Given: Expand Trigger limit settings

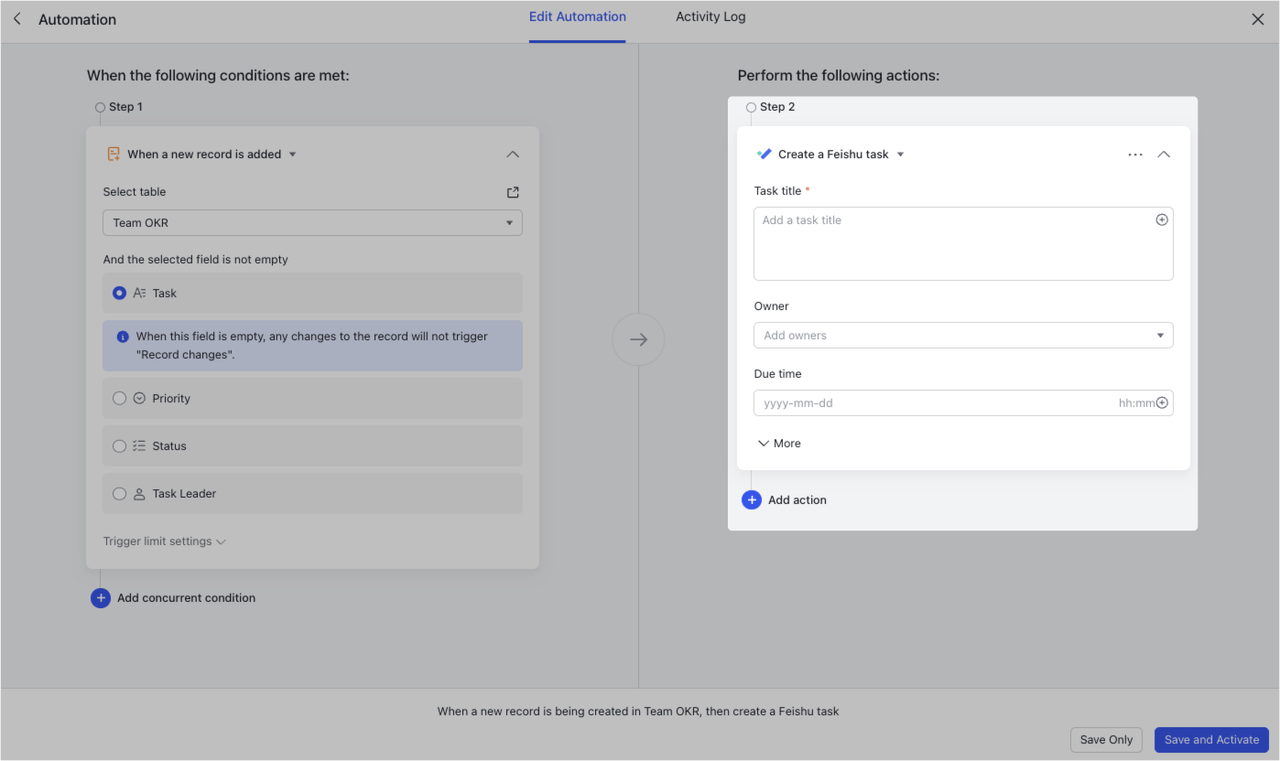Looking at the screenshot, I should (165, 541).
